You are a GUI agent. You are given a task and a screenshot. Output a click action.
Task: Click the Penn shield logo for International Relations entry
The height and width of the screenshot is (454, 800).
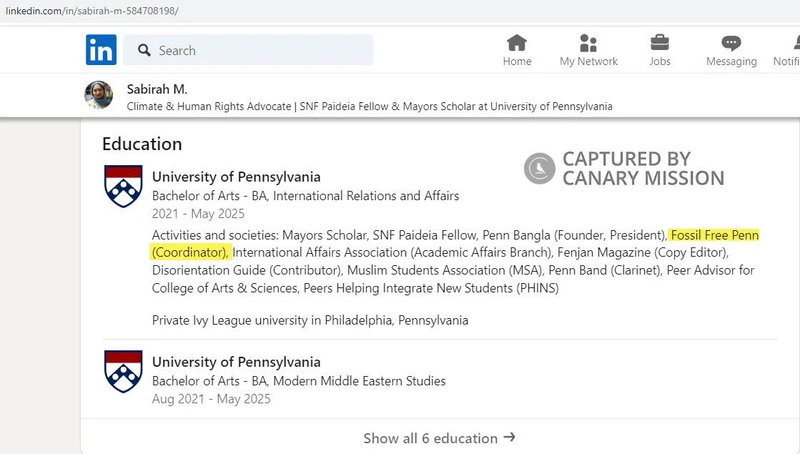[x=123, y=186]
